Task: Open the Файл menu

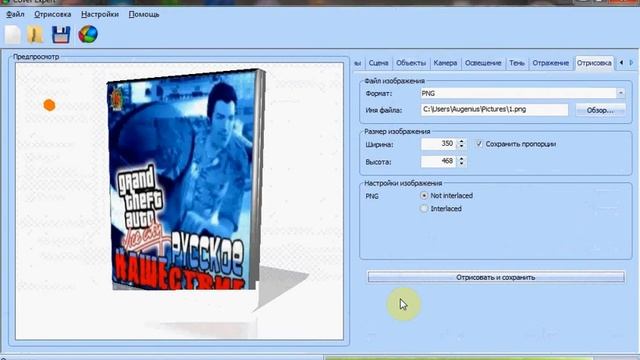Action: pyautogui.click(x=15, y=14)
